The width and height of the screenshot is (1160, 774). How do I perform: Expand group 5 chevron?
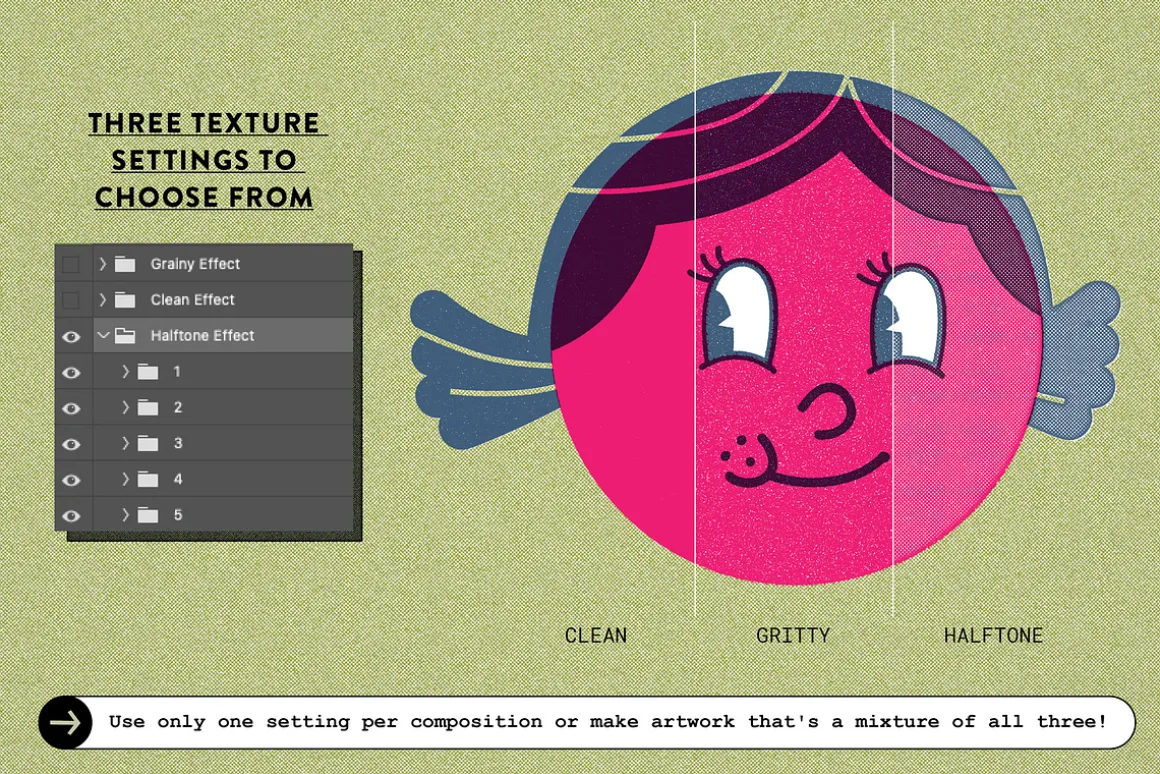(126, 514)
